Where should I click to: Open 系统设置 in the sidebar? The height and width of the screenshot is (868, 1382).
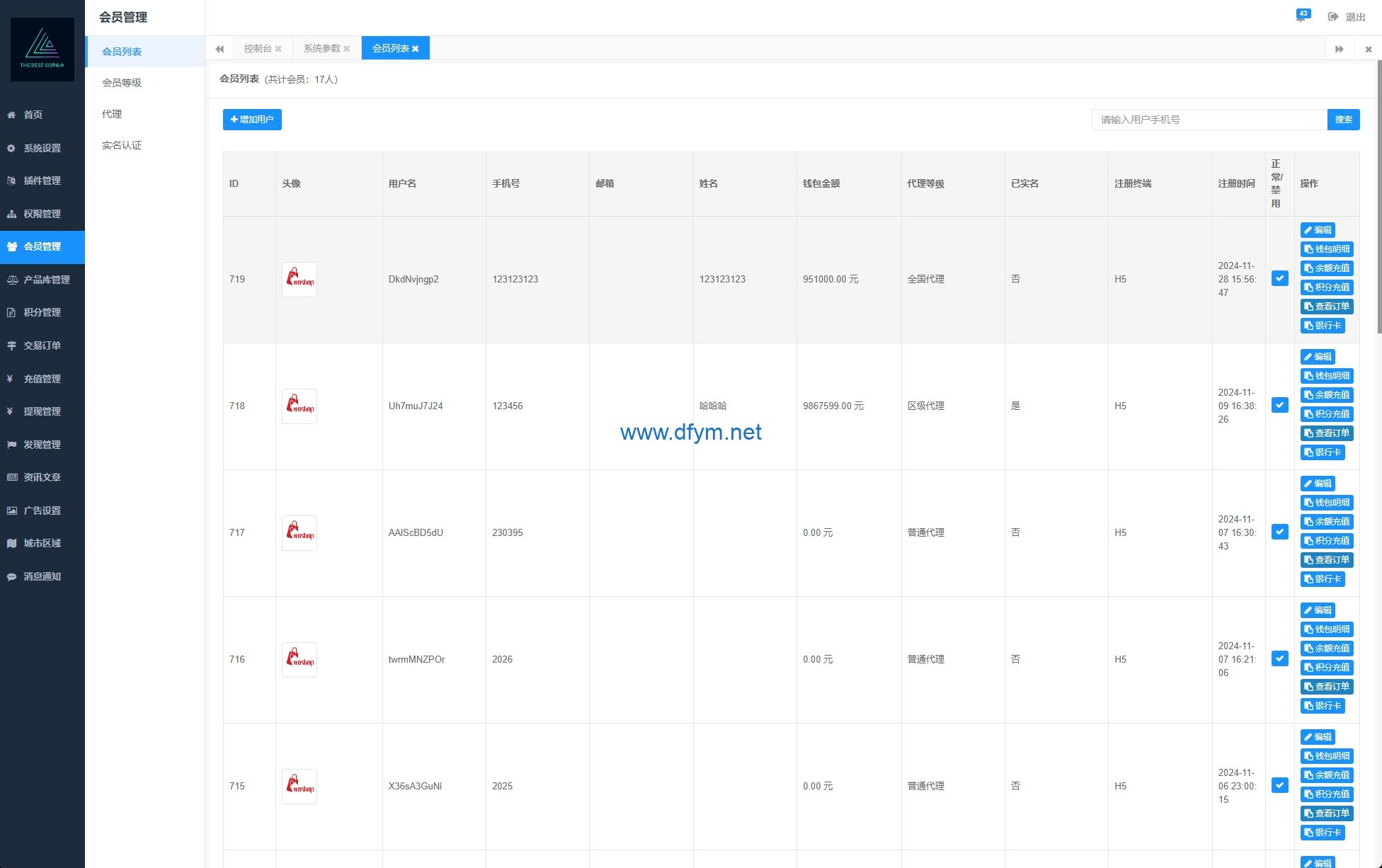point(42,148)
